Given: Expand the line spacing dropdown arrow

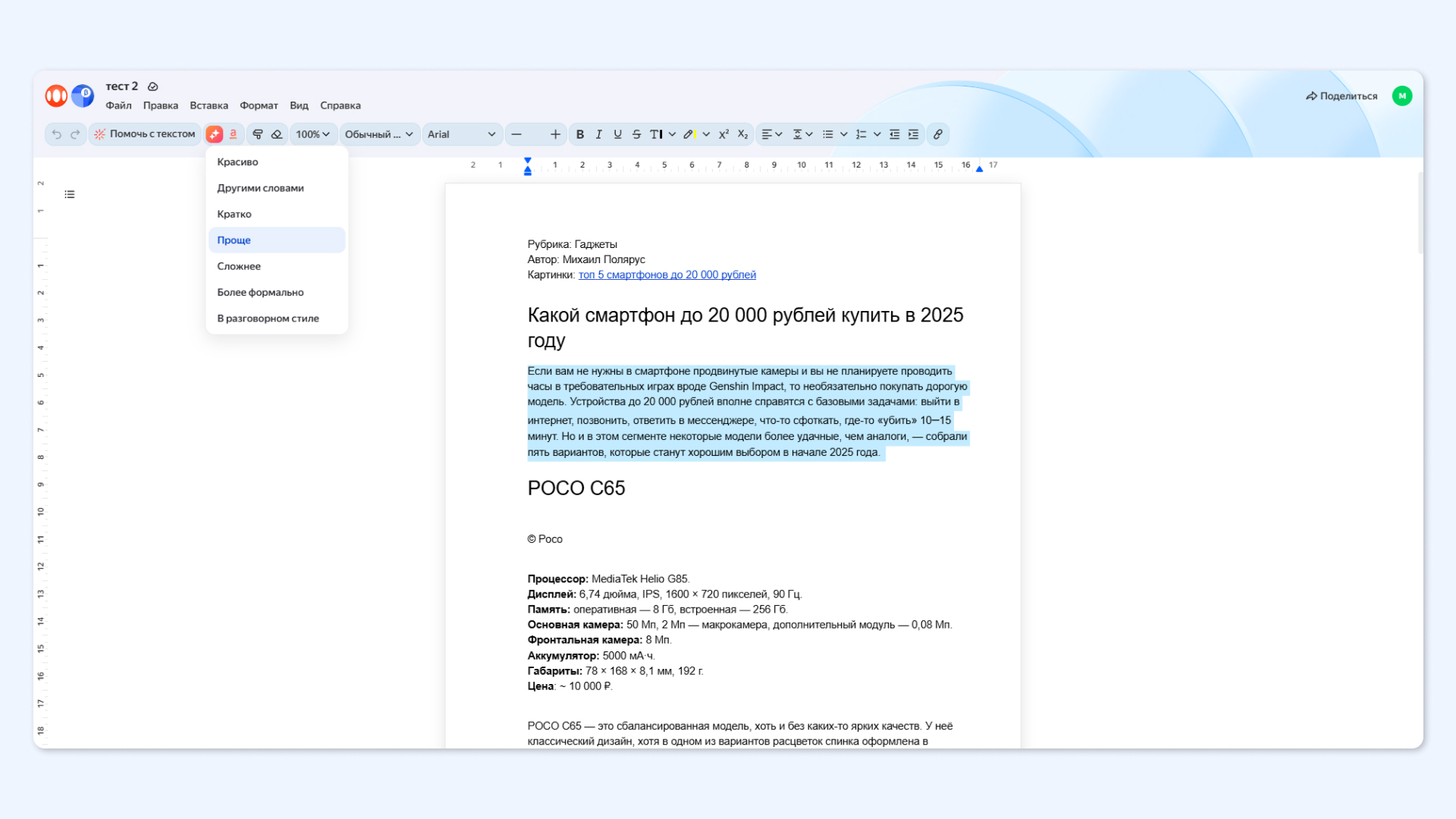Looking at the screenshot, I should [809, 134].
